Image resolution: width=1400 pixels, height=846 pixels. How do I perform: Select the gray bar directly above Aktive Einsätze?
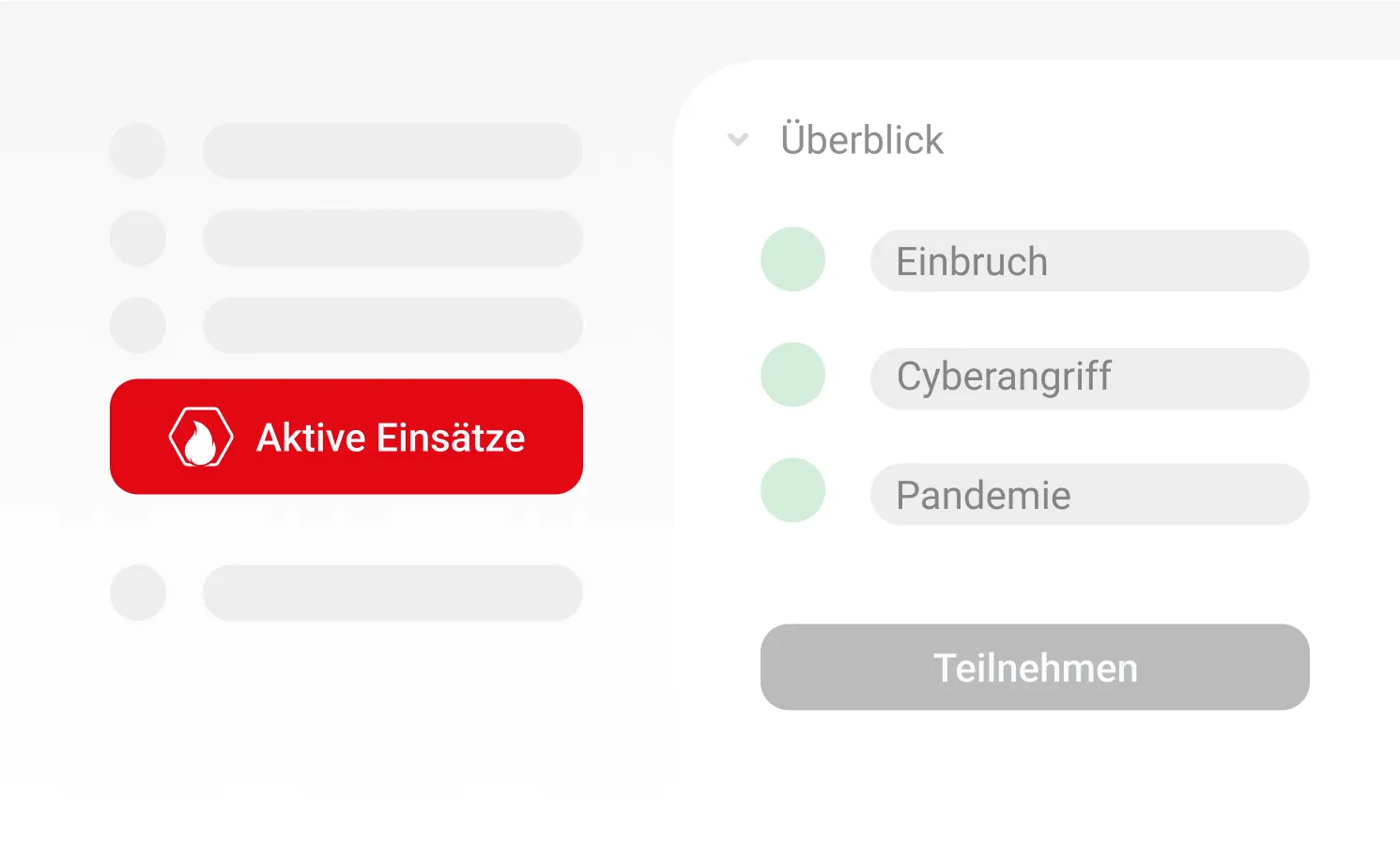click(392, 325)
